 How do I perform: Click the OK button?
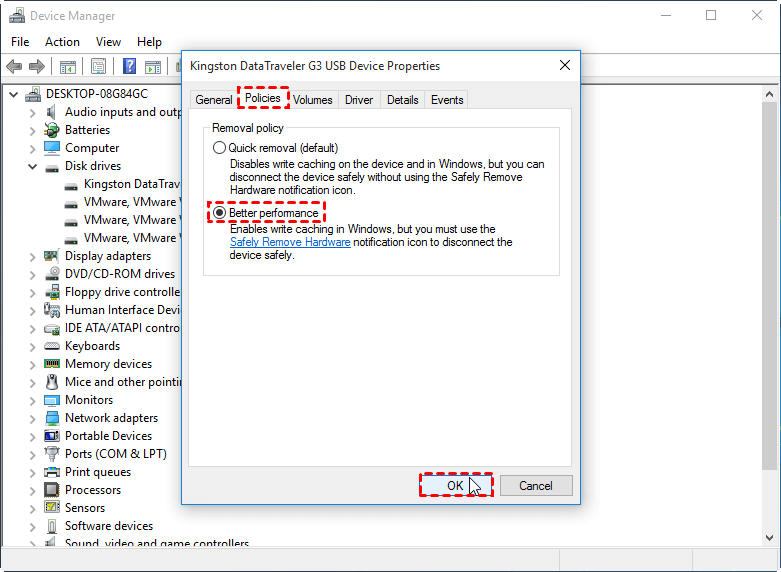pos(456,485)
